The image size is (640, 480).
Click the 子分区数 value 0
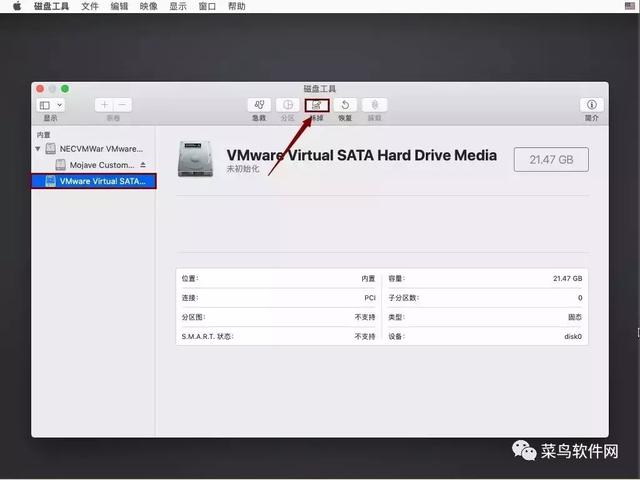[580, 298]
